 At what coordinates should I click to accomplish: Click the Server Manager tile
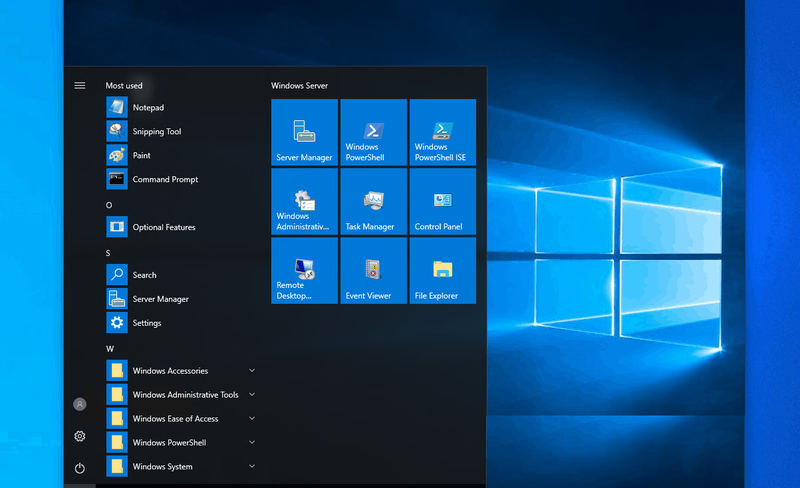[x=305, y=132]
